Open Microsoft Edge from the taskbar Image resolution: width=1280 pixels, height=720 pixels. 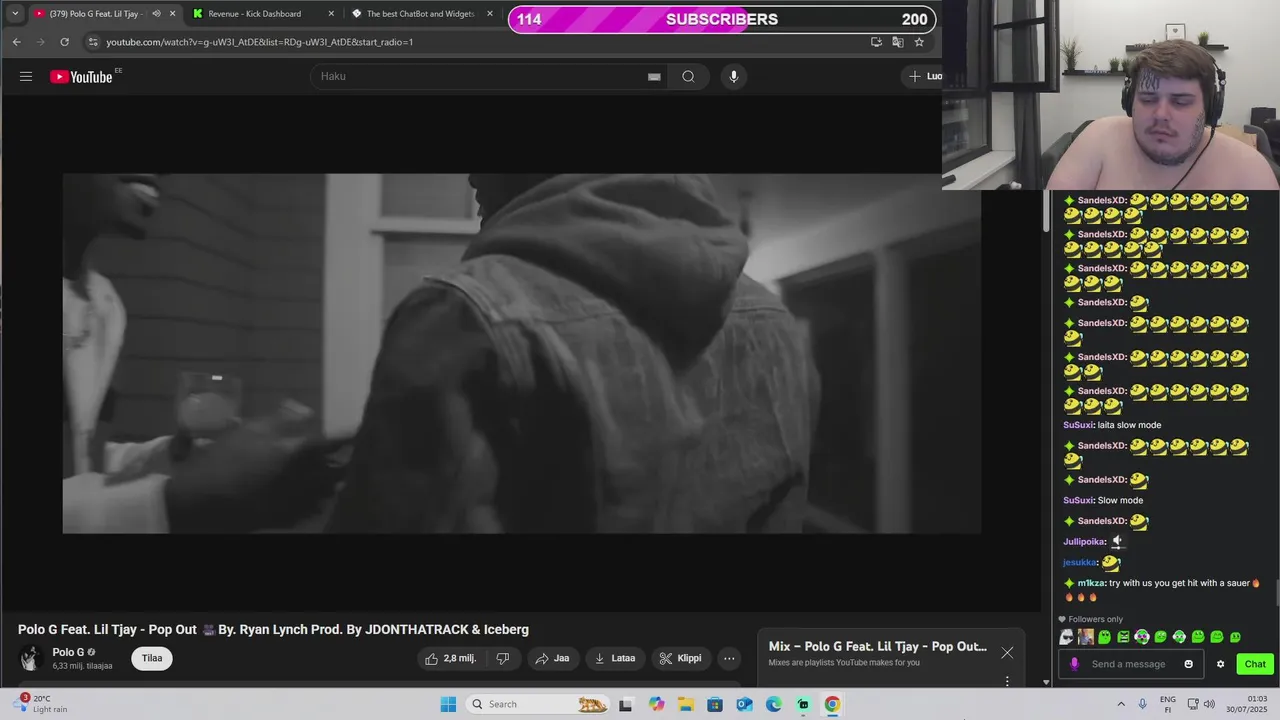[x=774, y=704]
